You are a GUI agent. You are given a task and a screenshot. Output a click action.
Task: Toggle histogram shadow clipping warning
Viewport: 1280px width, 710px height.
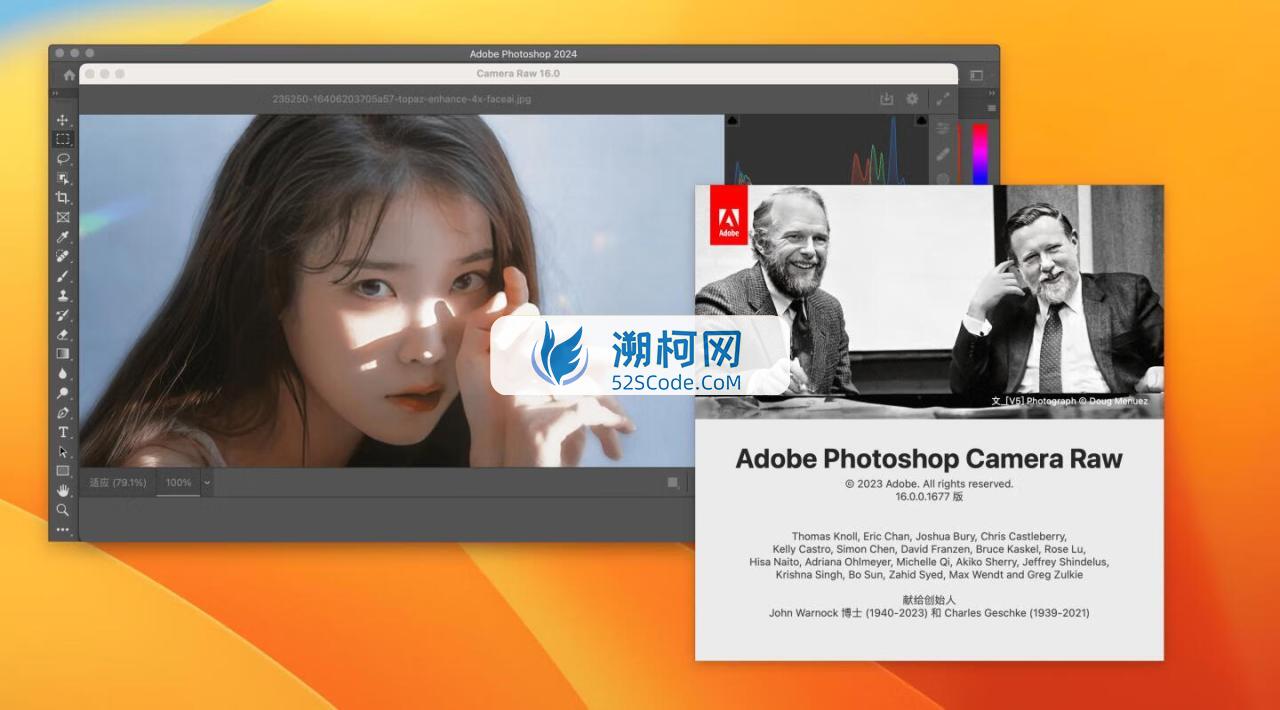[x=732, y=121]
